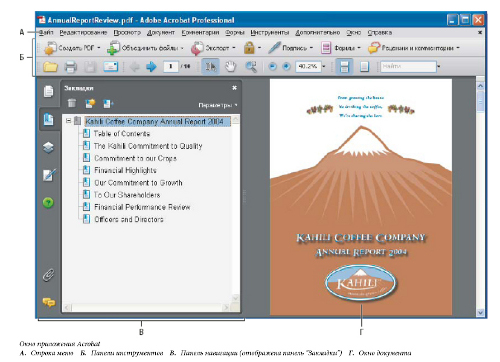Go to next page with blue arrow
The width and height of the screenshot is (500, 362).
point(151,67)
